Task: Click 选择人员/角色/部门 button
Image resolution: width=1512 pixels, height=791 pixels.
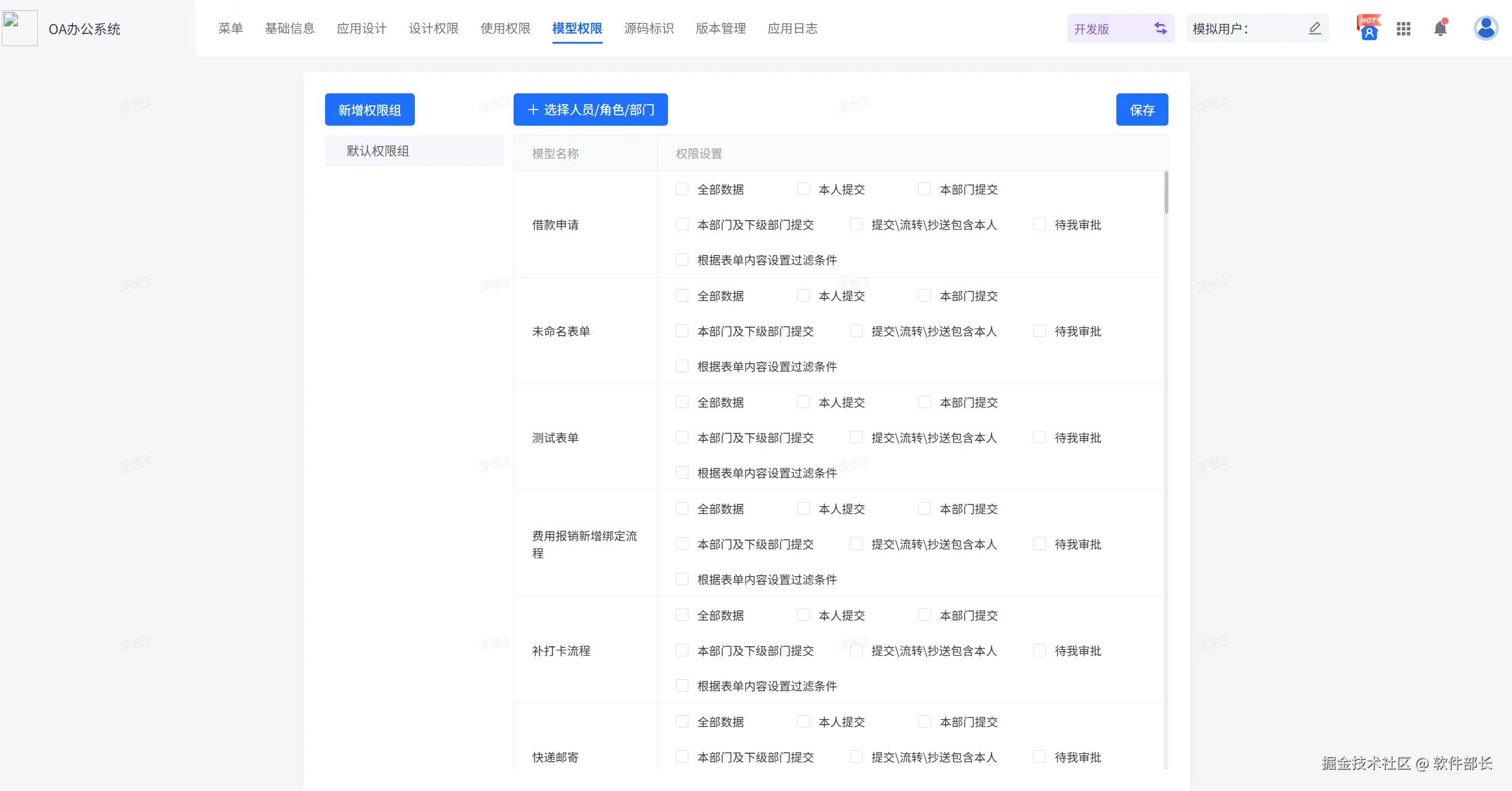Action: 590,109
